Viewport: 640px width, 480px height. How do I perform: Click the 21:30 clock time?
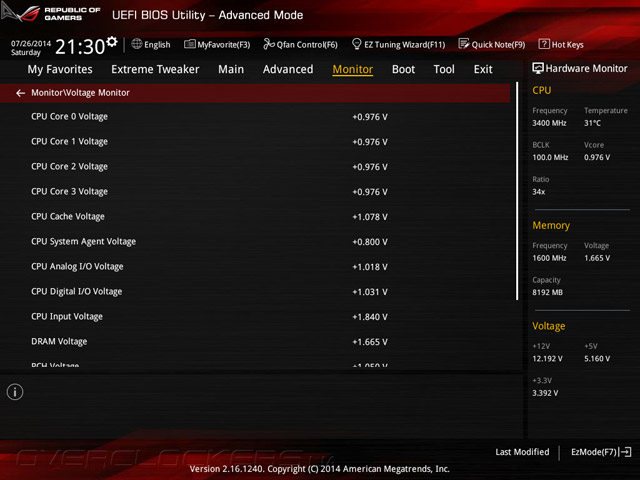click(x=80, y=47)
